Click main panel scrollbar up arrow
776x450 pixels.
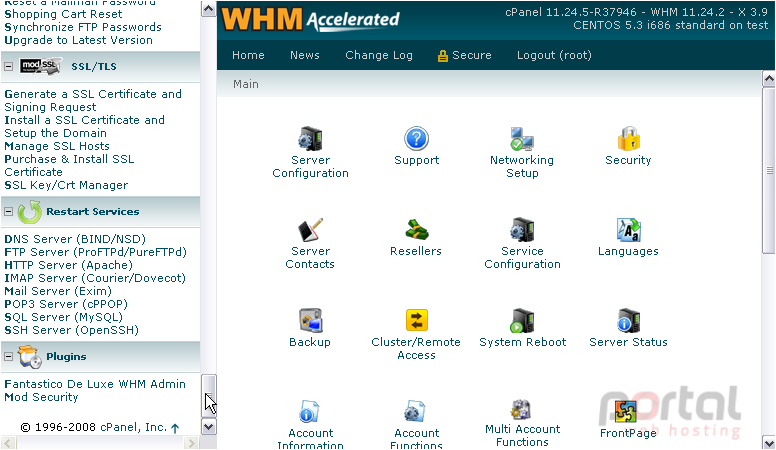click(769, 79)
